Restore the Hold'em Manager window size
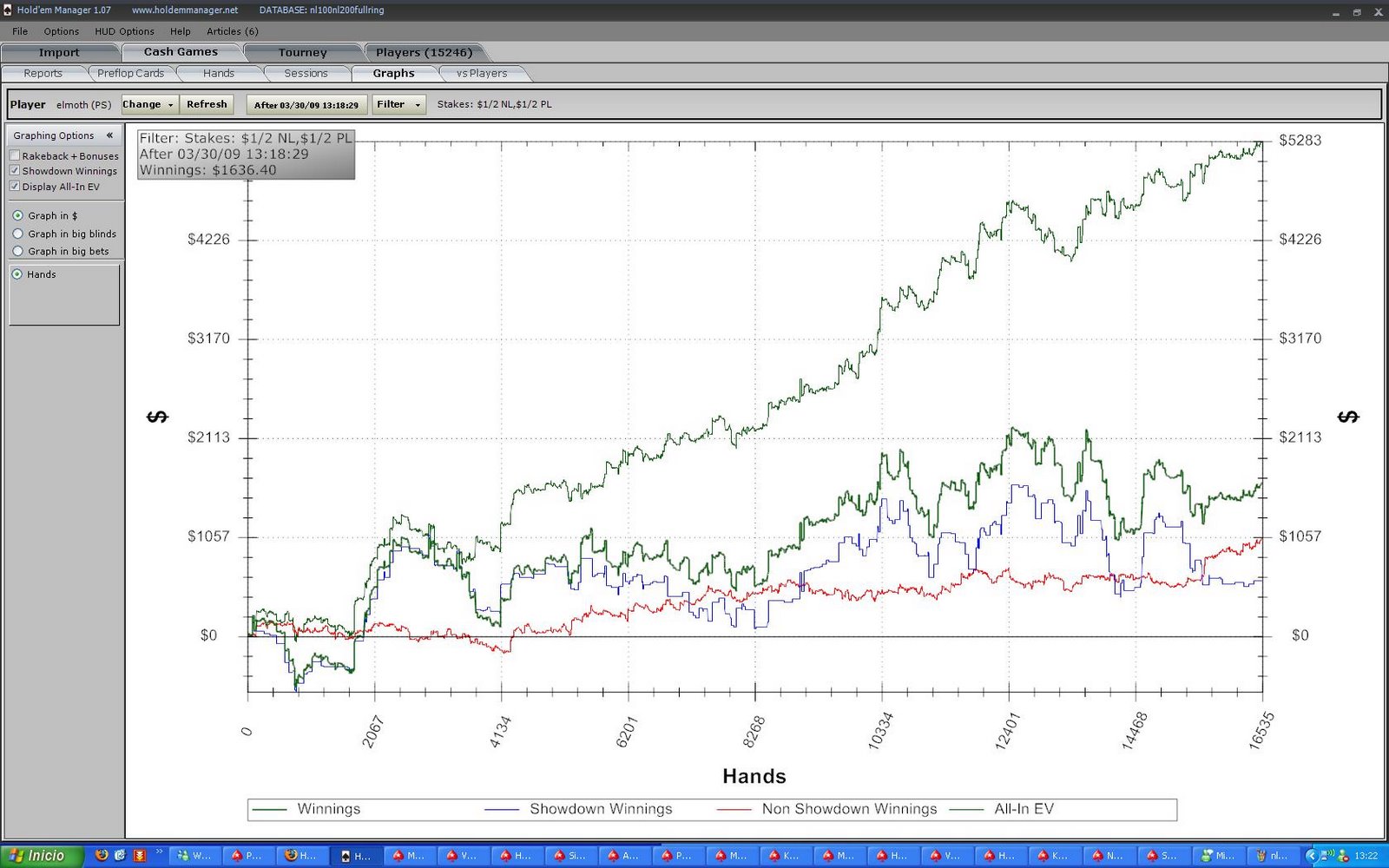The image size is (1389, 868). coord(1356,12)
